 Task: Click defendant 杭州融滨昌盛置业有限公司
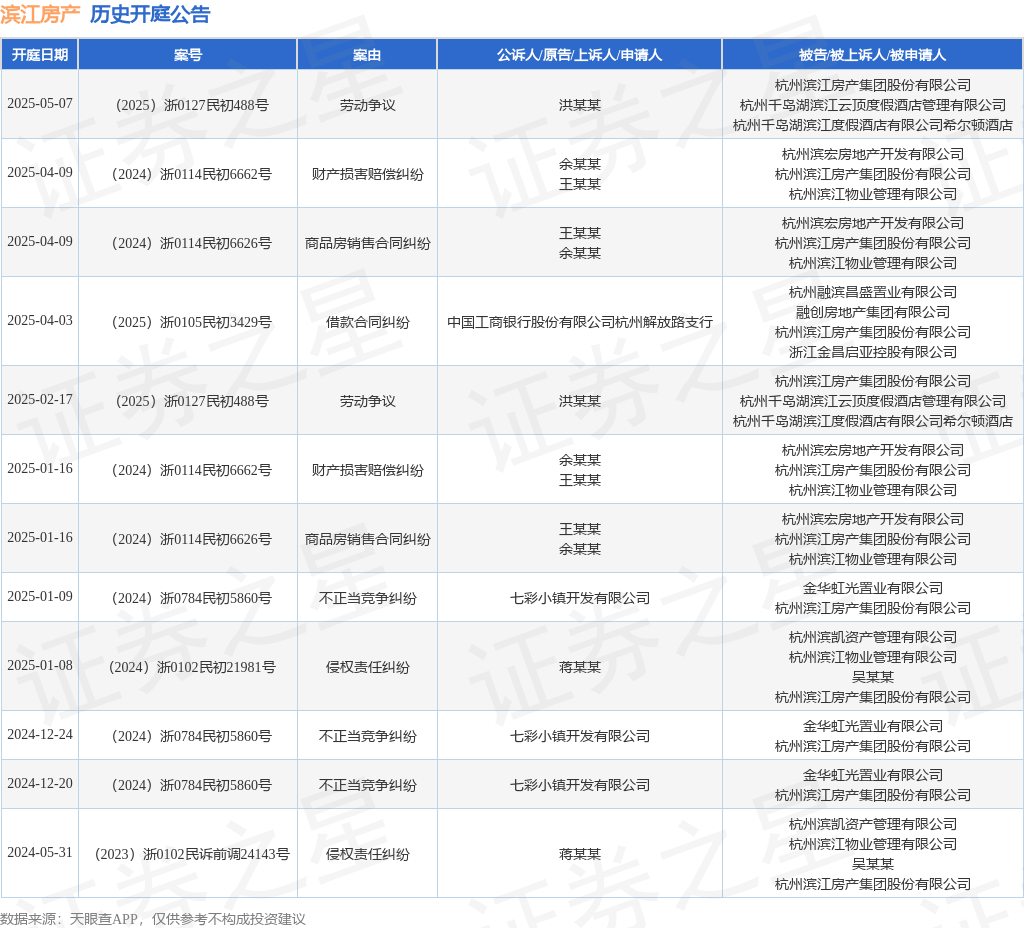click(x=872, y=293)
